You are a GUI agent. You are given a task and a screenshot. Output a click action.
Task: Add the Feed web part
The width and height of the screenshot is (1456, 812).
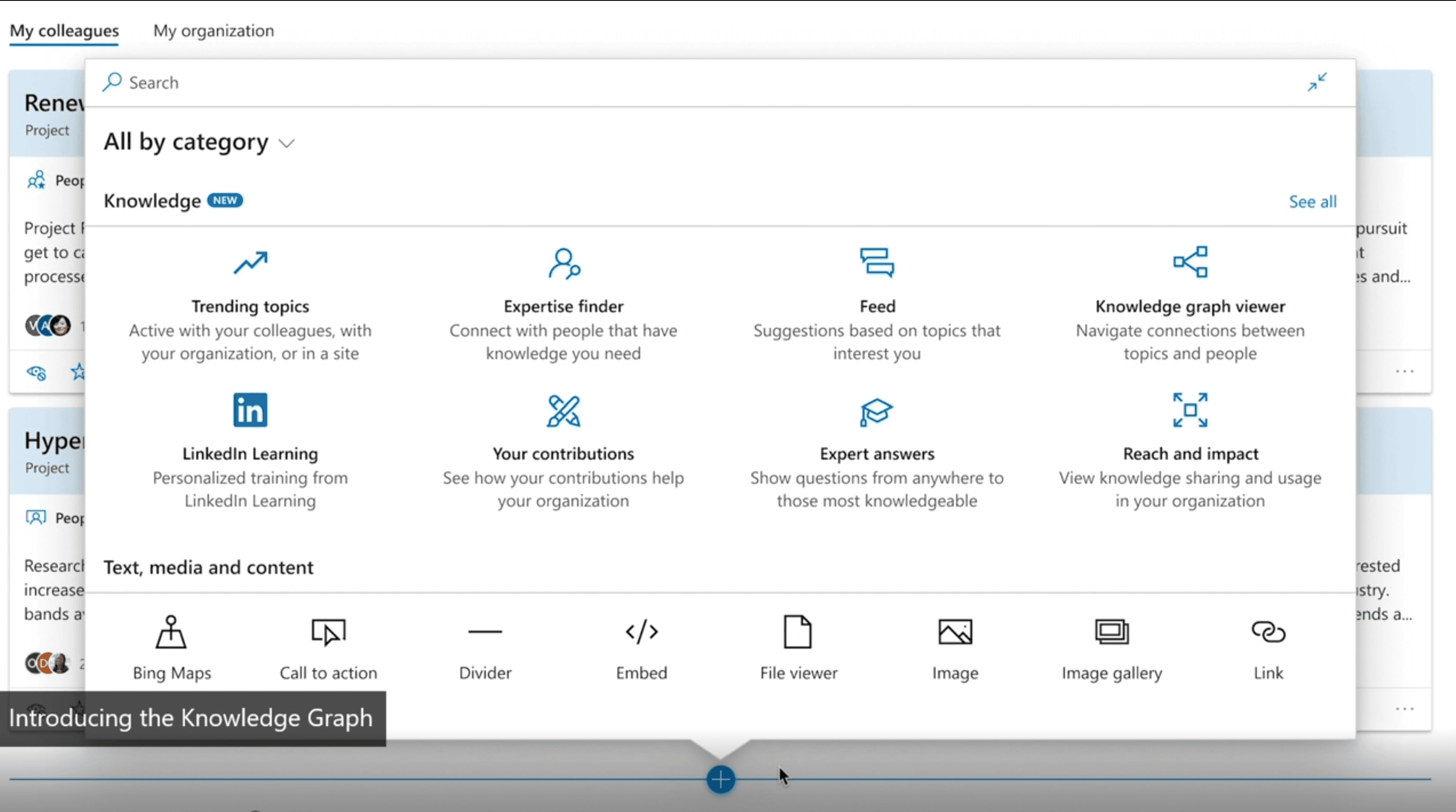coord(876,305)
